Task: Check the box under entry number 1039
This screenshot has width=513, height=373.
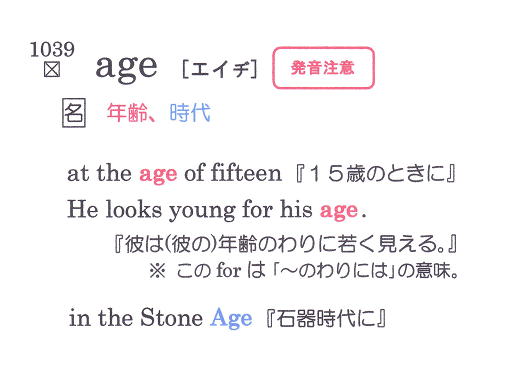Action: pos(52,70)
